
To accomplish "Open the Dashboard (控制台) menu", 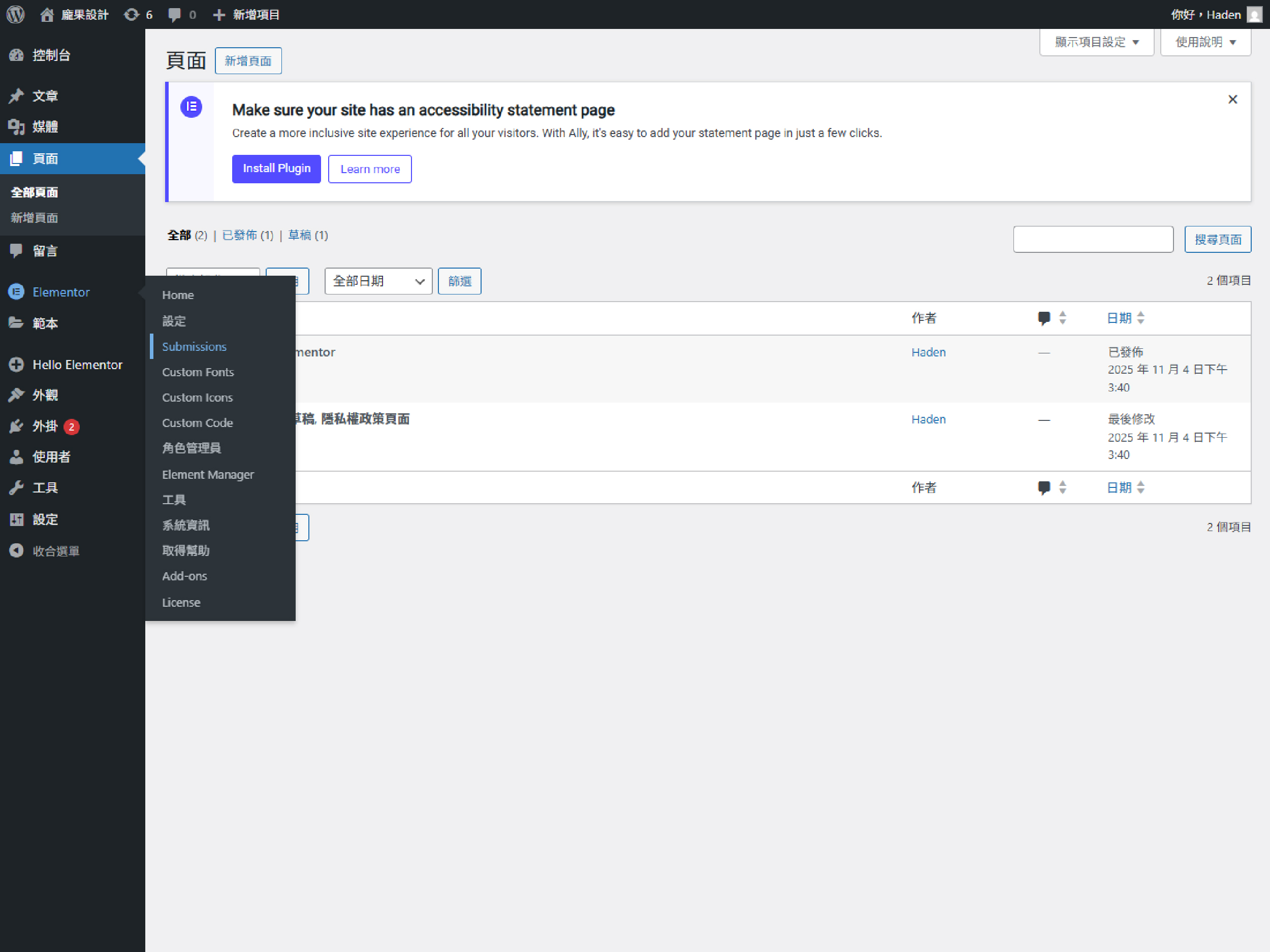I will (51, 55).
